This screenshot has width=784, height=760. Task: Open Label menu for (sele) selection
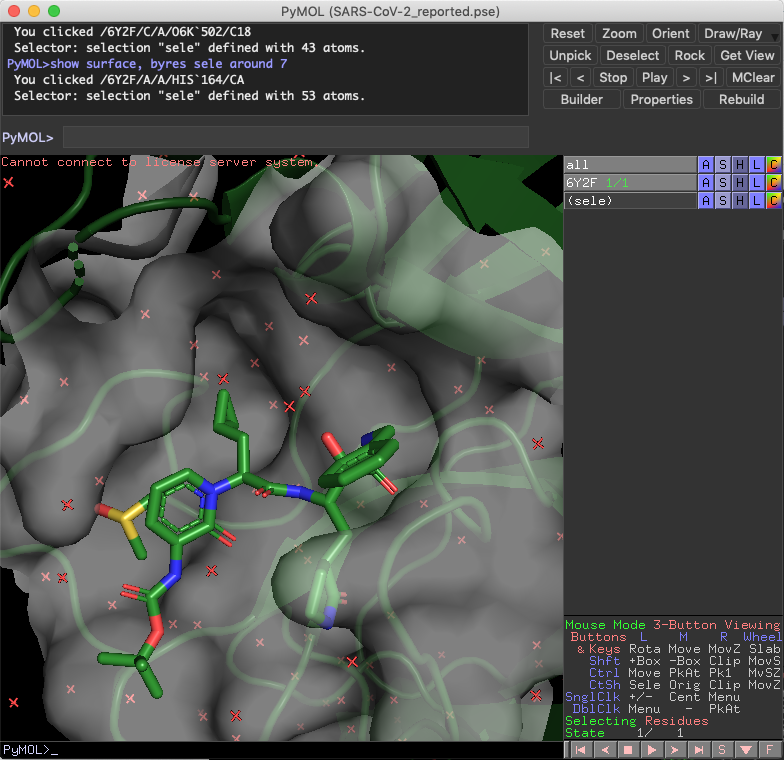(756, 200)
